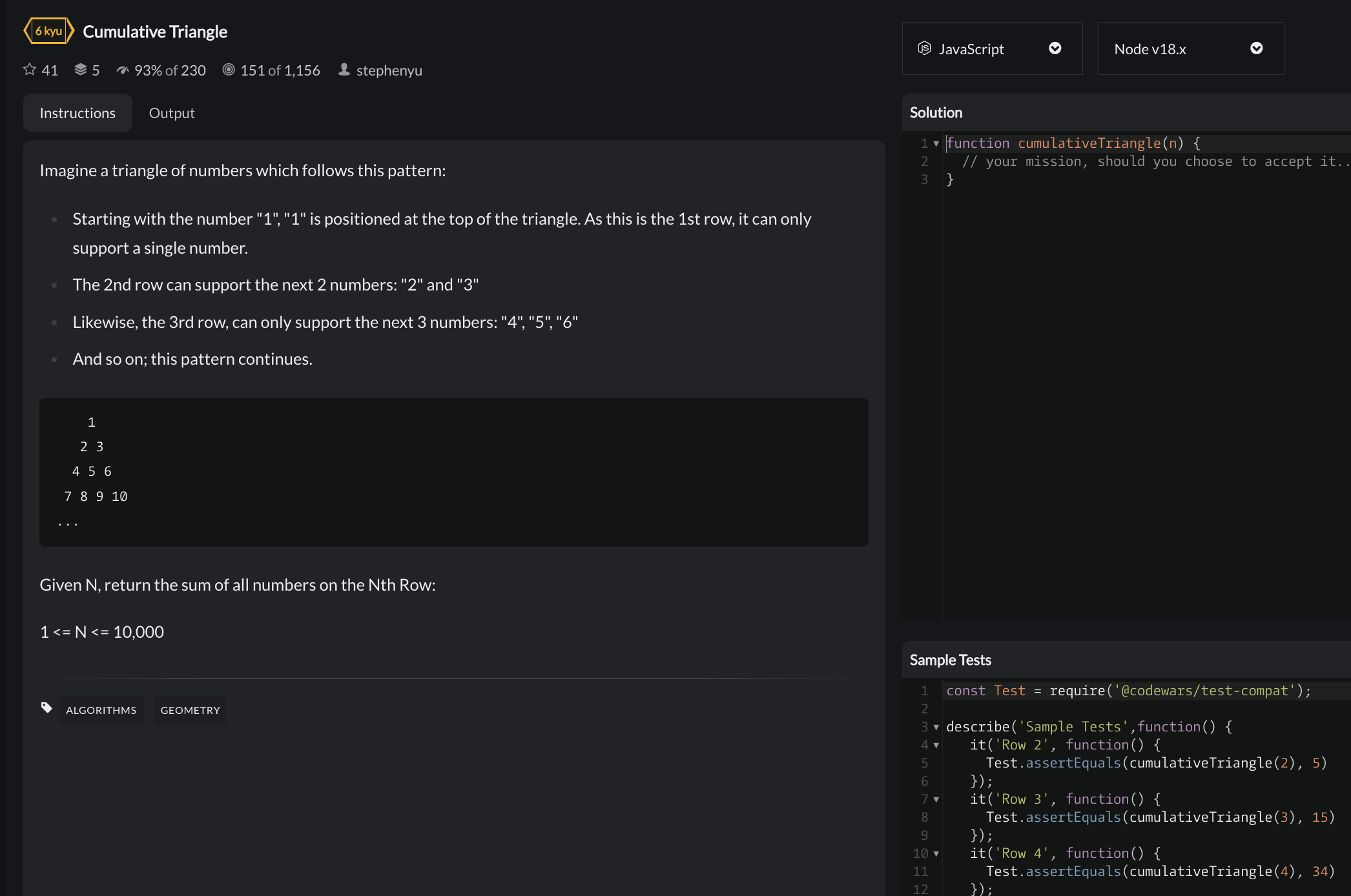Click the author user icon

344,69
